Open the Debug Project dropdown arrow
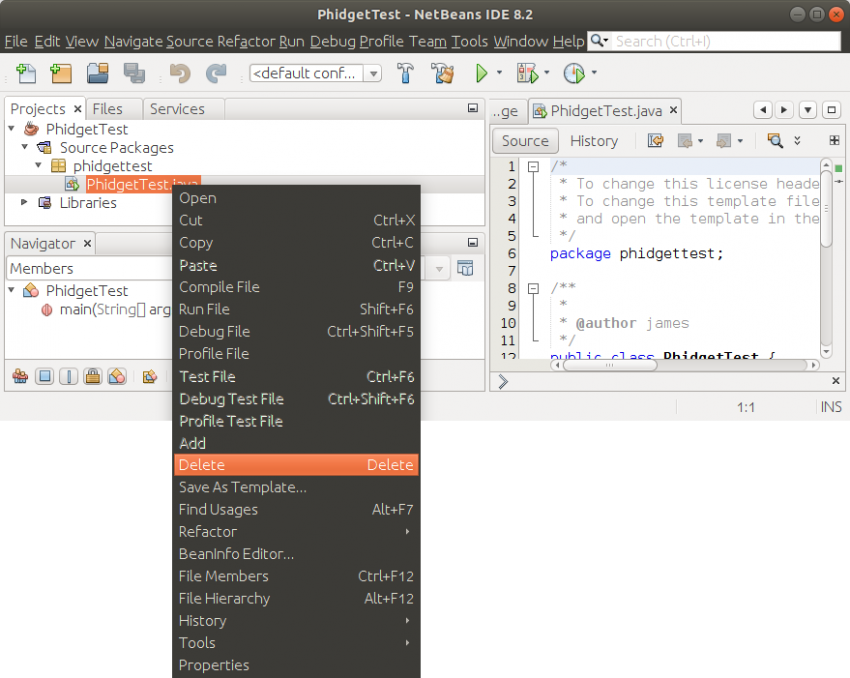This screenshot has height=678, width=850. pos(546,72)
